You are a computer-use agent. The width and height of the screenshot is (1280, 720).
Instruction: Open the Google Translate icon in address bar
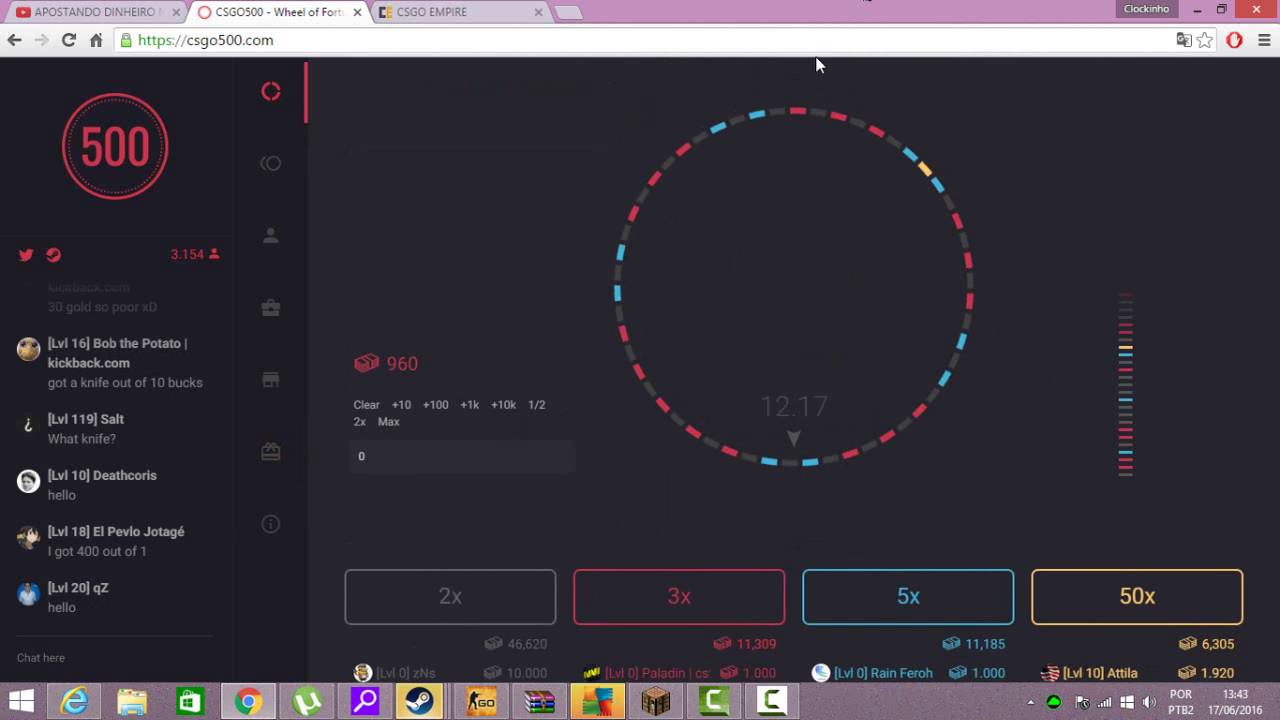(x=1184, y=40)
